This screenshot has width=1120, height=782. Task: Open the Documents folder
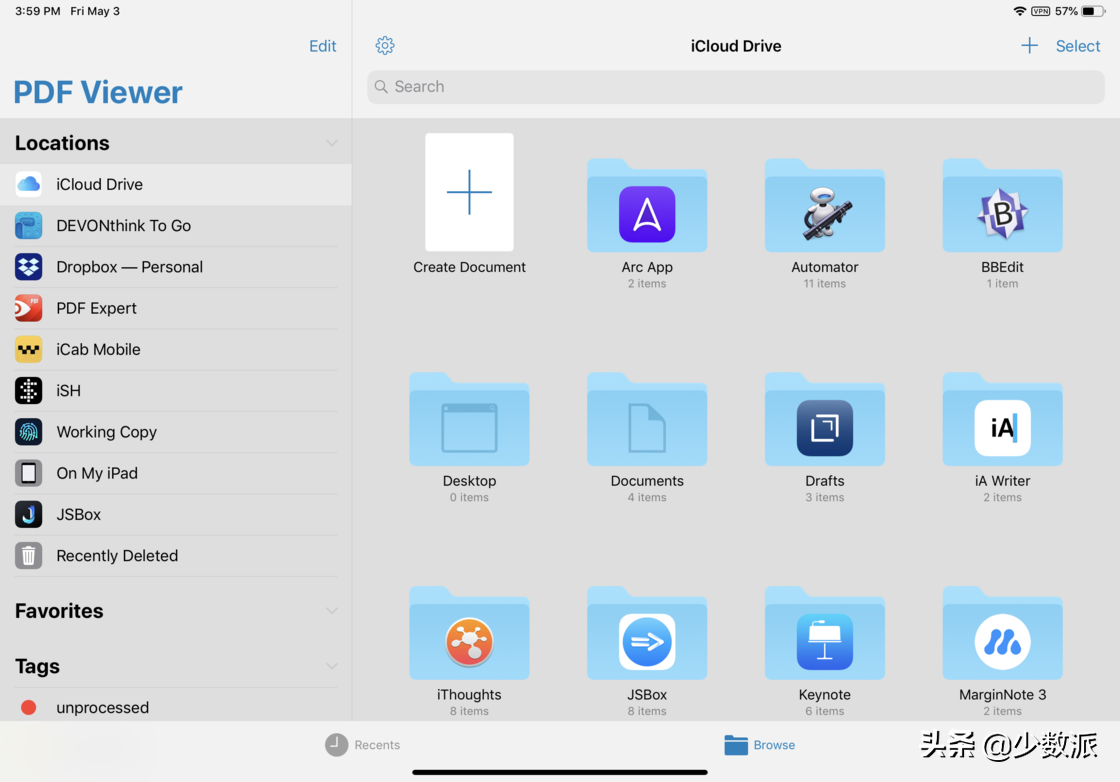647,419
